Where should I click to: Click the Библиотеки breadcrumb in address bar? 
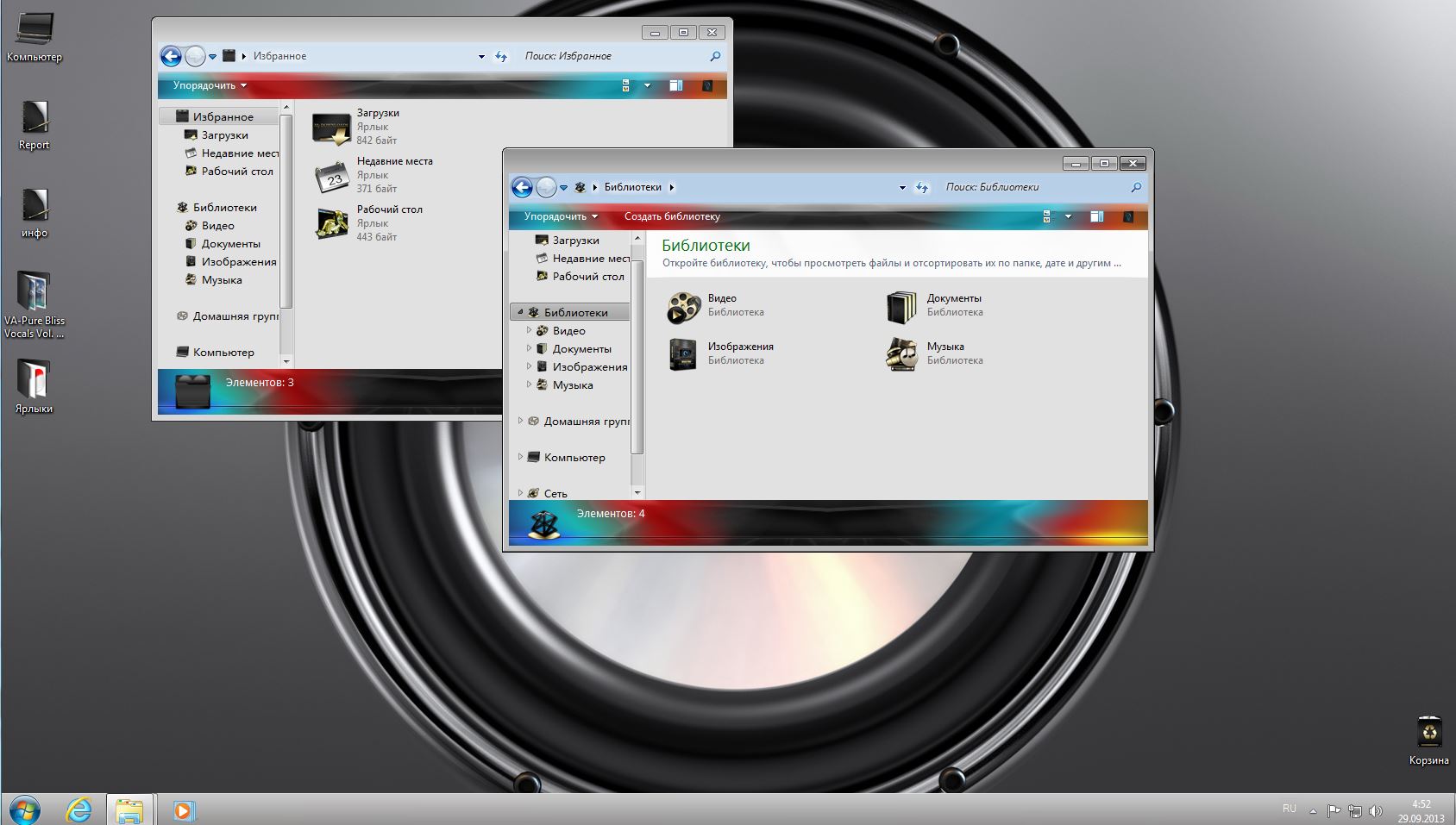(632, 187)
